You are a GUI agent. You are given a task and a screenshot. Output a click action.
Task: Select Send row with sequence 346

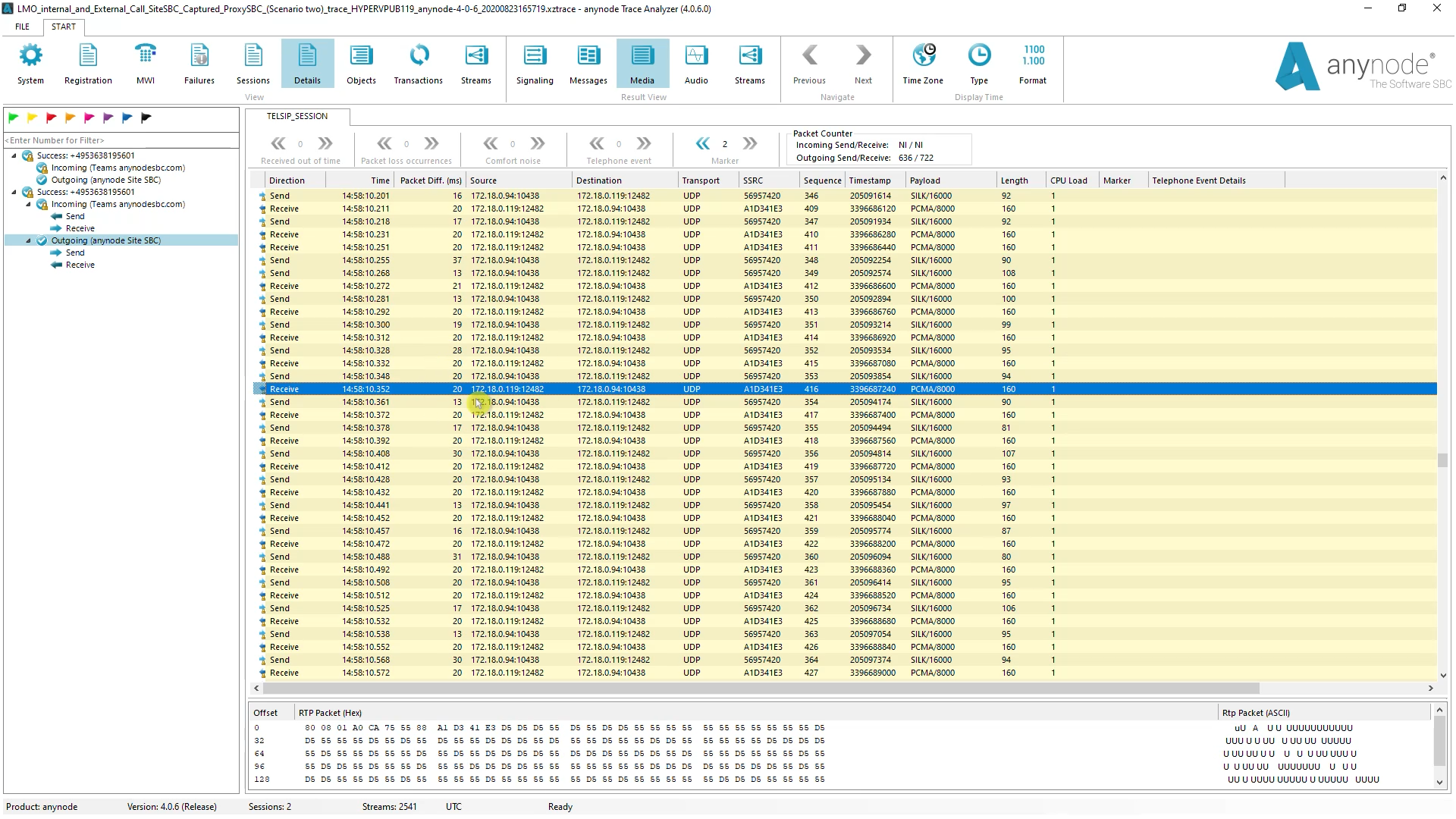click(844, 196)
